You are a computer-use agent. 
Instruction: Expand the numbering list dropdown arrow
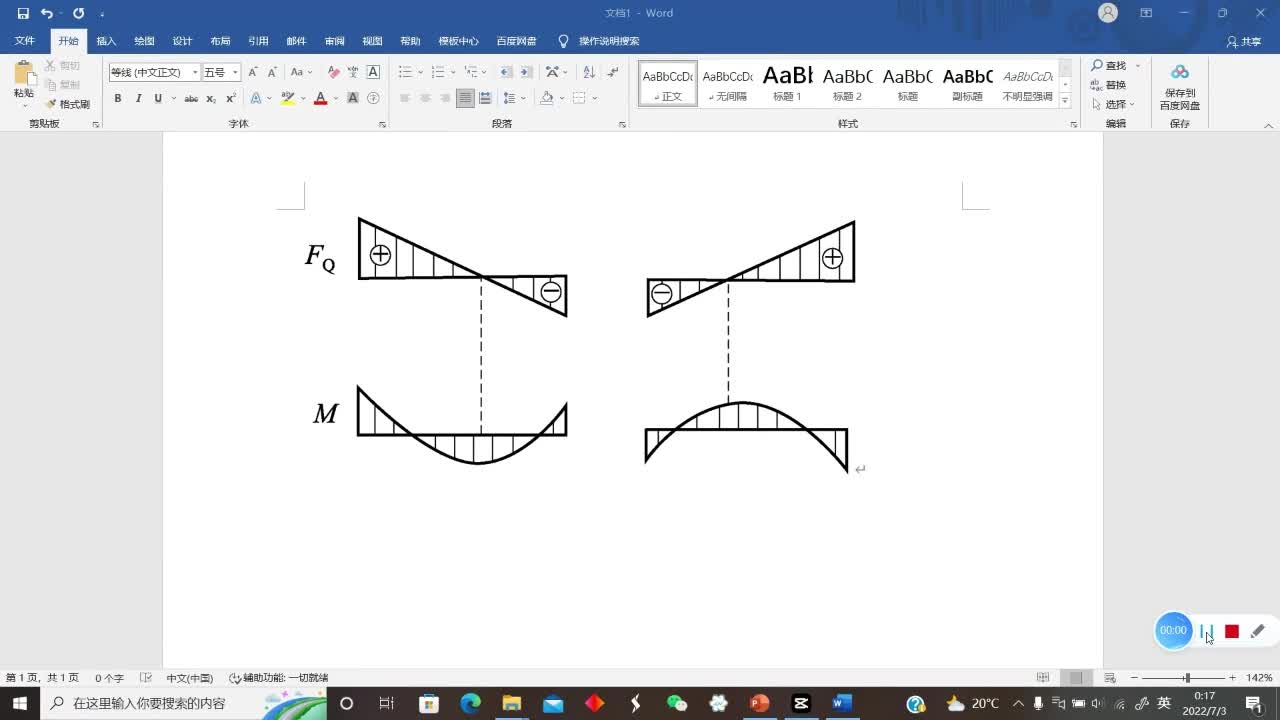pos(452,72)
